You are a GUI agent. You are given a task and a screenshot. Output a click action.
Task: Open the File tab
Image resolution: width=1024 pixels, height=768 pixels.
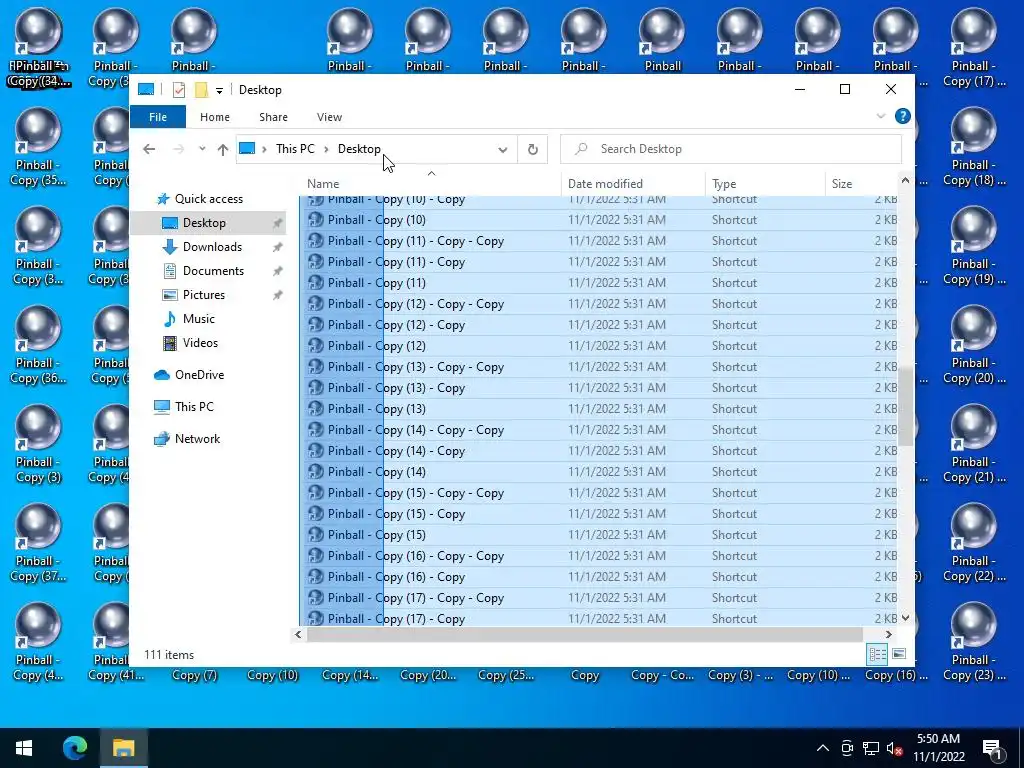(158, 117)
